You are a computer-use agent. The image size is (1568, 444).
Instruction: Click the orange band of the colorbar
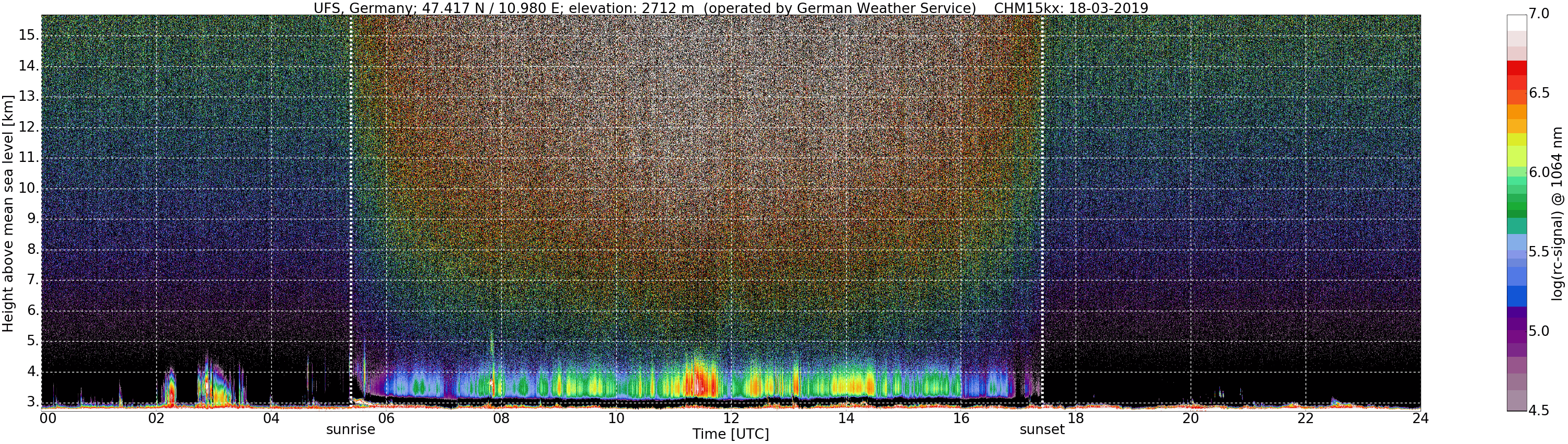pos(1516,112)
